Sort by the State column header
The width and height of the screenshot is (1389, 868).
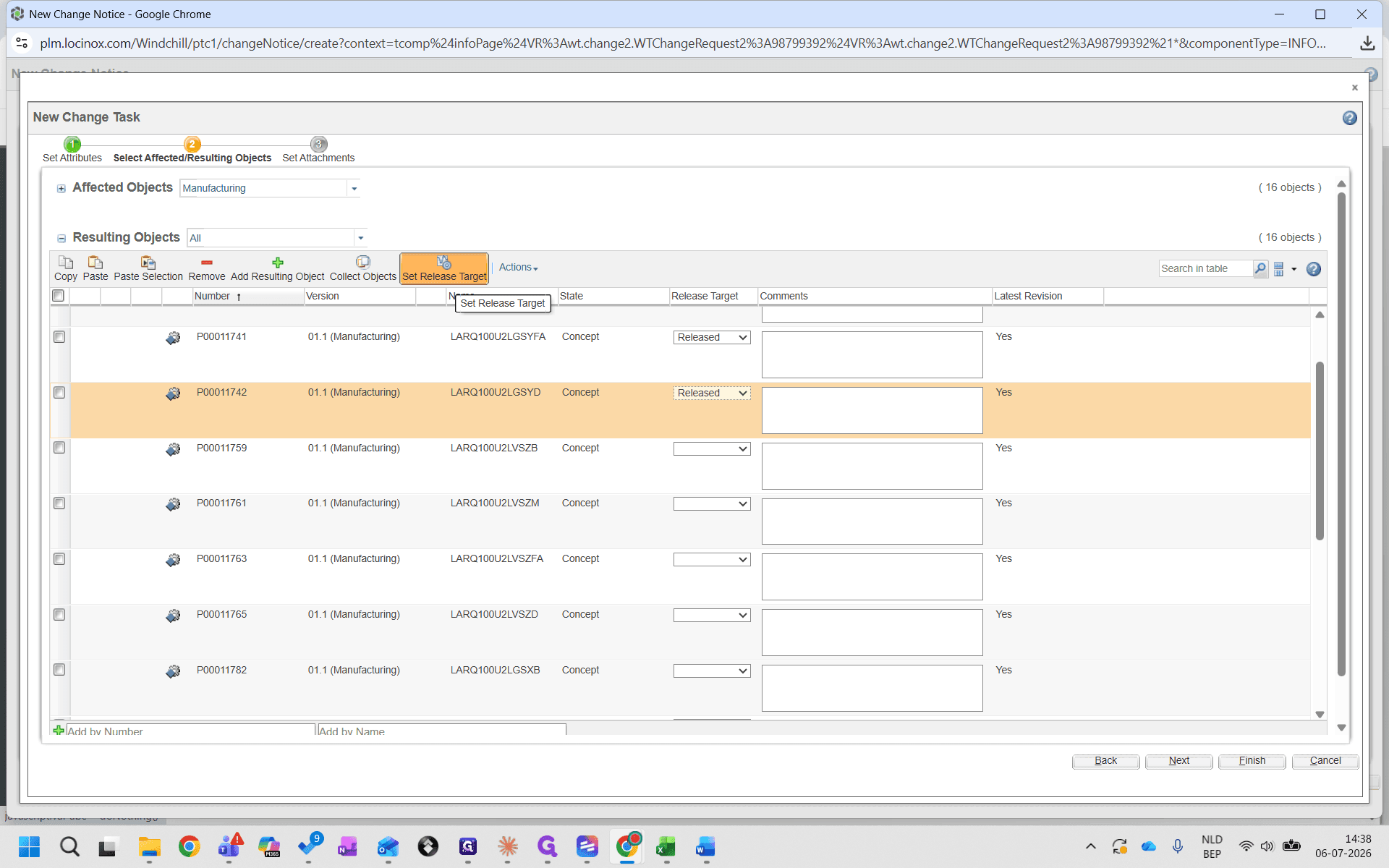572,296
